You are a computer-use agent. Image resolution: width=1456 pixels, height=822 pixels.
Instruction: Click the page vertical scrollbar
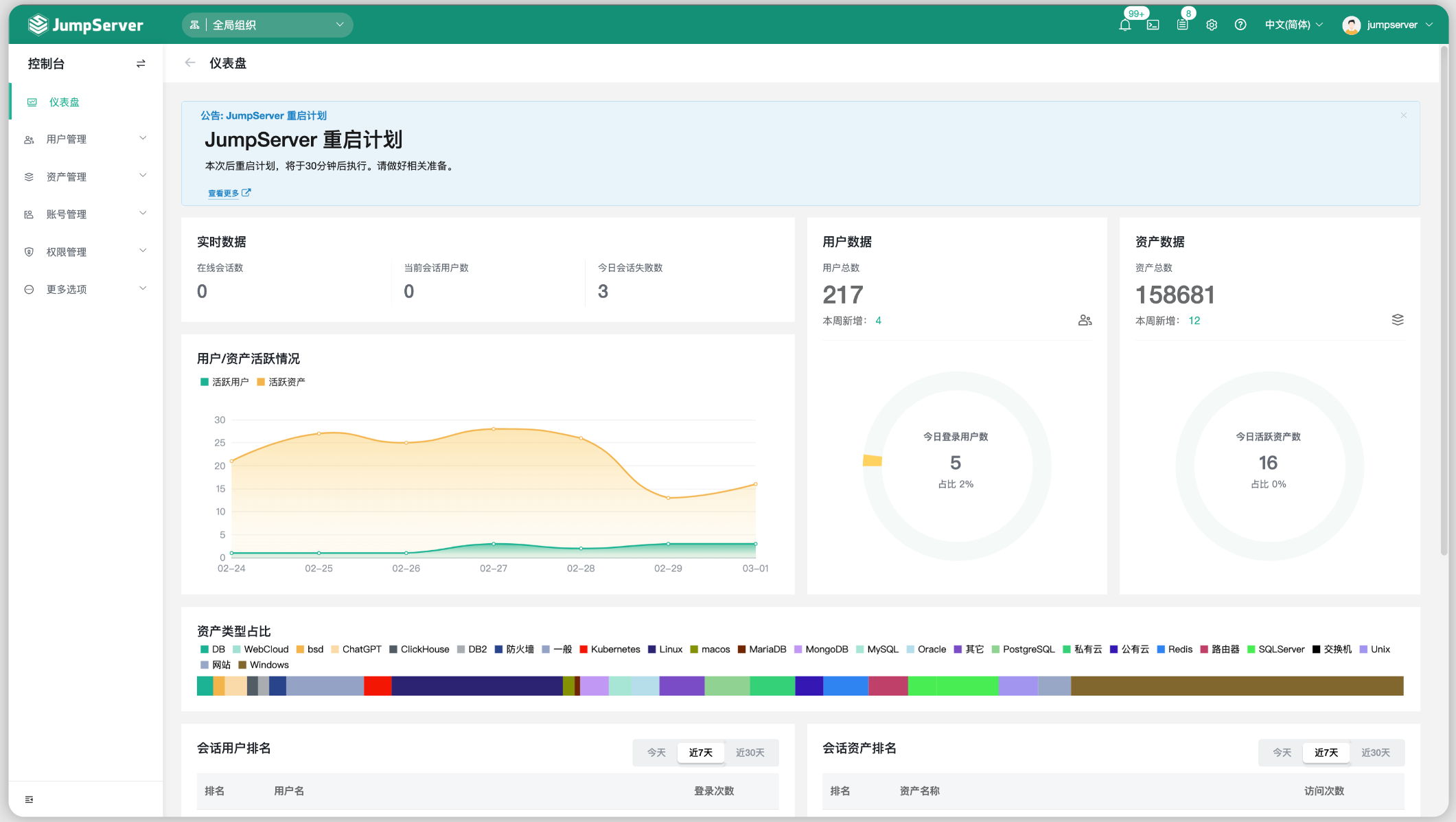pyautogui.click(x=1444, y=300)
